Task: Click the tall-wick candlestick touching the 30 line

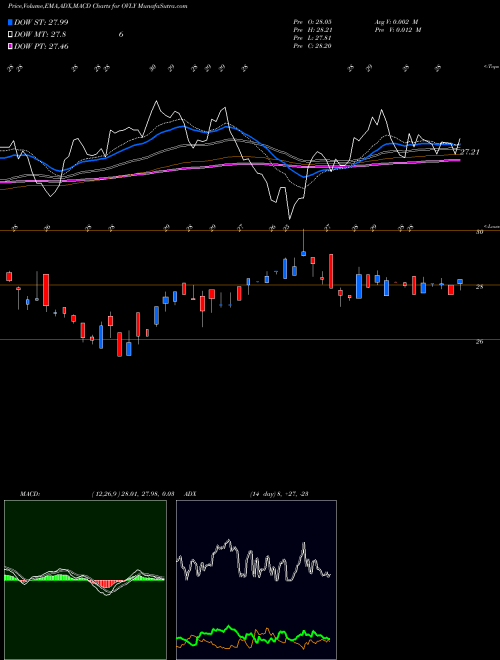Action: click(x=303, y=253)
